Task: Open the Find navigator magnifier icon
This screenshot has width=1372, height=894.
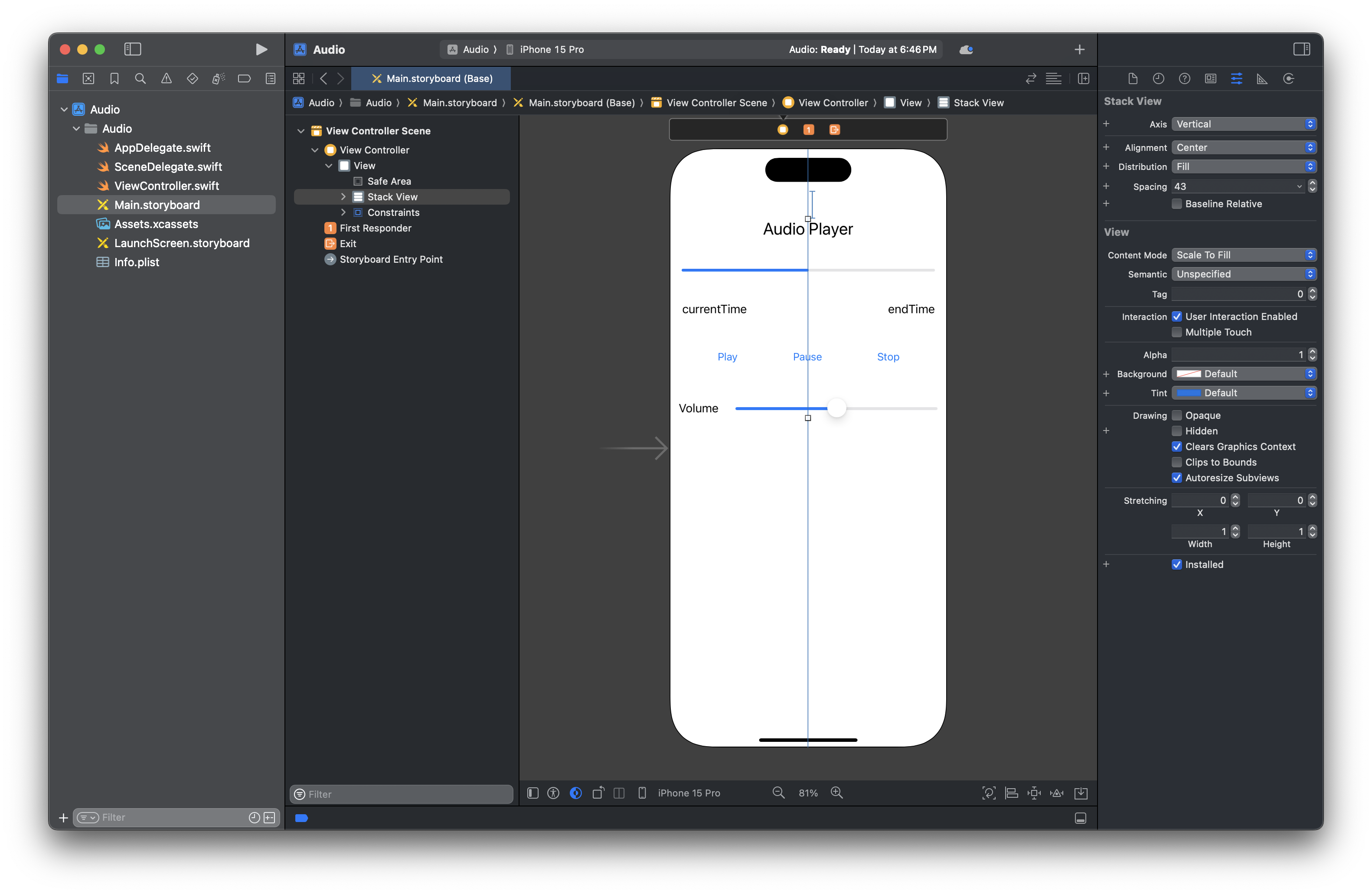Action: point(140,78)
